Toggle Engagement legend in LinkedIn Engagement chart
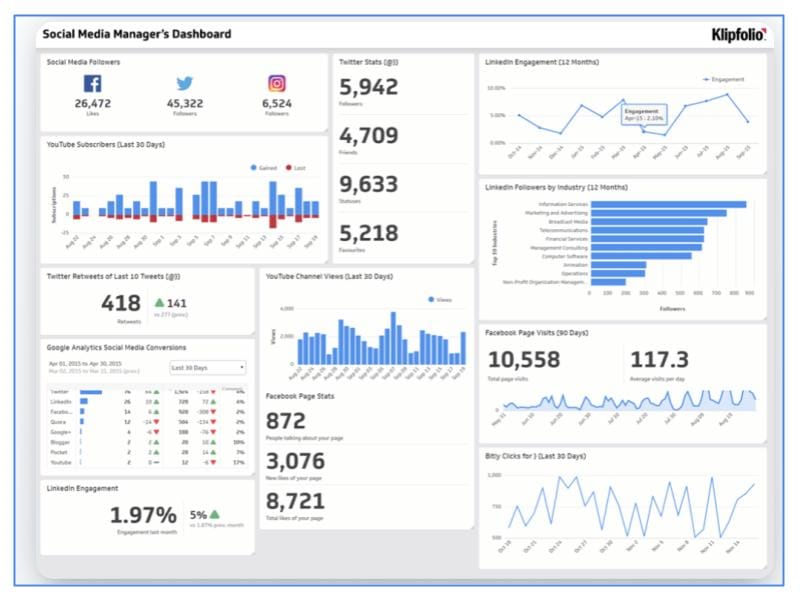 pos(725,78)
